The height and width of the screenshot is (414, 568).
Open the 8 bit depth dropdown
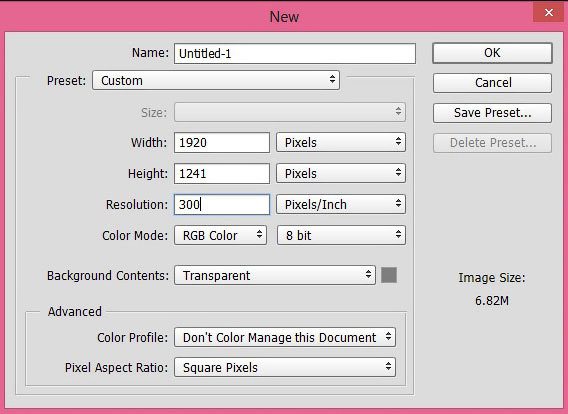click(x=341, y=235)
